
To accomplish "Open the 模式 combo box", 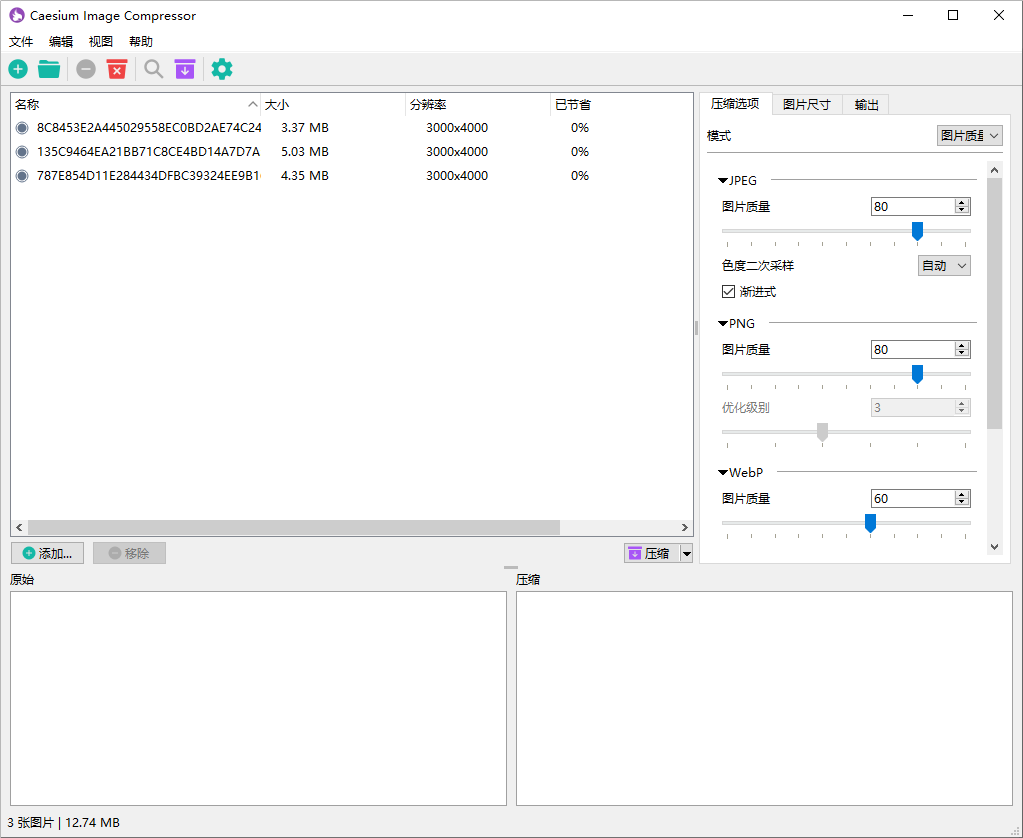I will (x=968, y=135).
